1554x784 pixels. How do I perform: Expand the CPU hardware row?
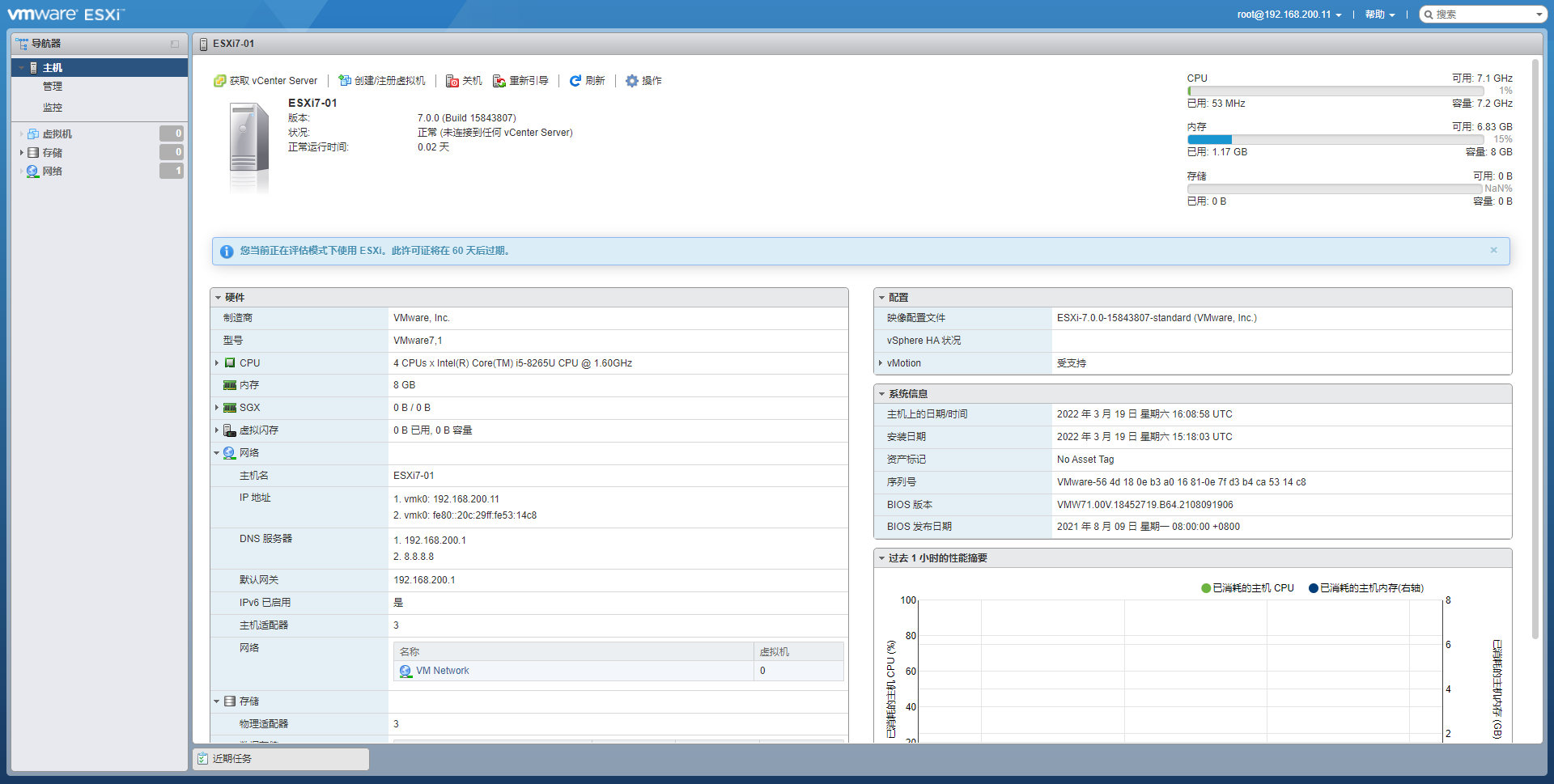tap(217, 363)
